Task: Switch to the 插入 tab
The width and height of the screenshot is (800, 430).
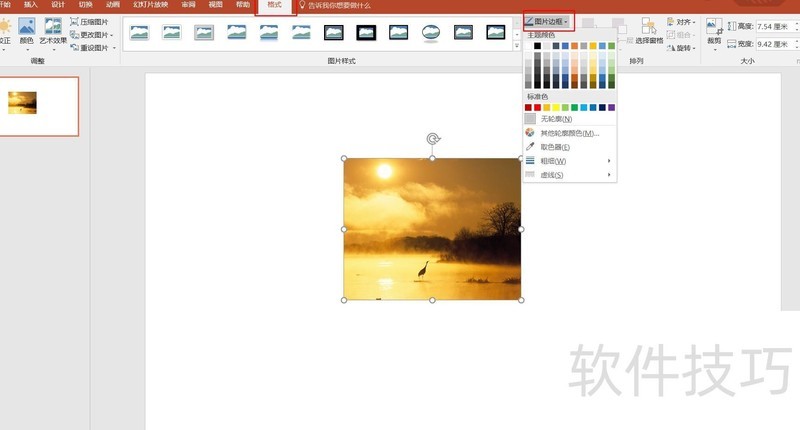Action: [x=31, y=5]
